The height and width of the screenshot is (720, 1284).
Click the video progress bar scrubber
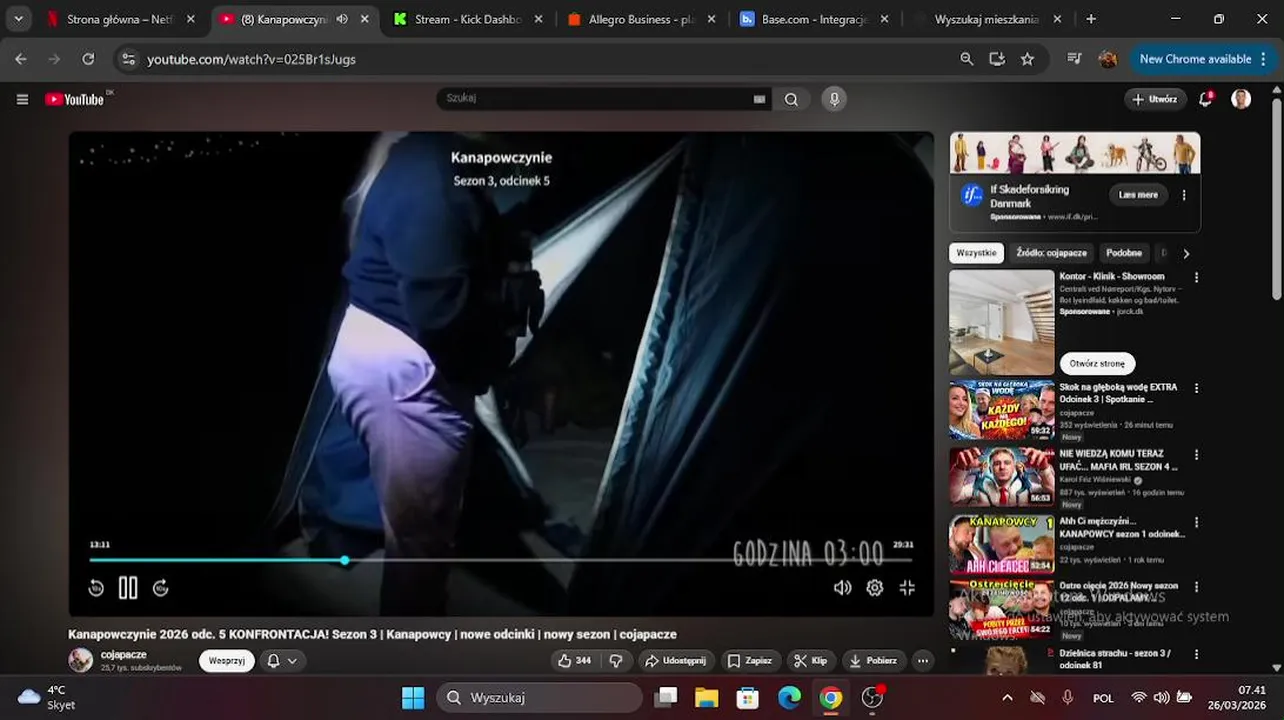[345, 560]
